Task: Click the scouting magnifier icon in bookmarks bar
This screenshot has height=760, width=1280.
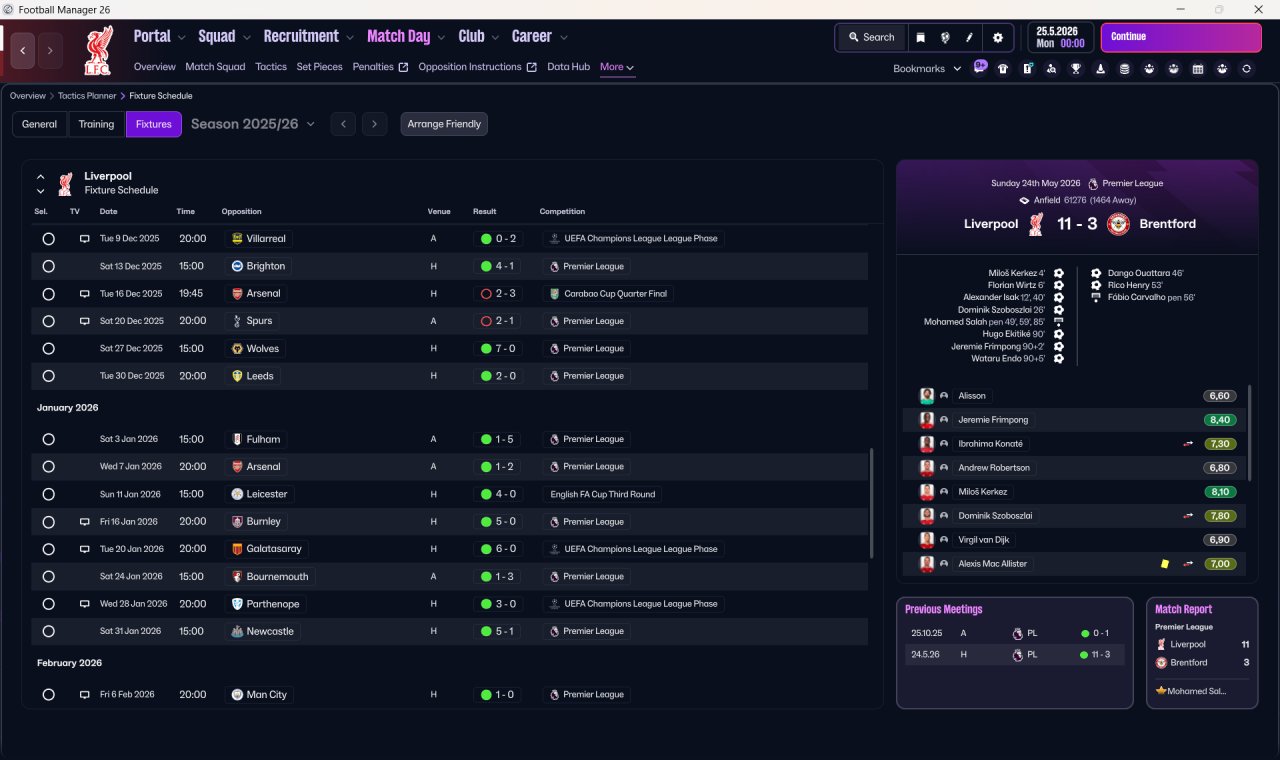Action: click(1051, 69)
